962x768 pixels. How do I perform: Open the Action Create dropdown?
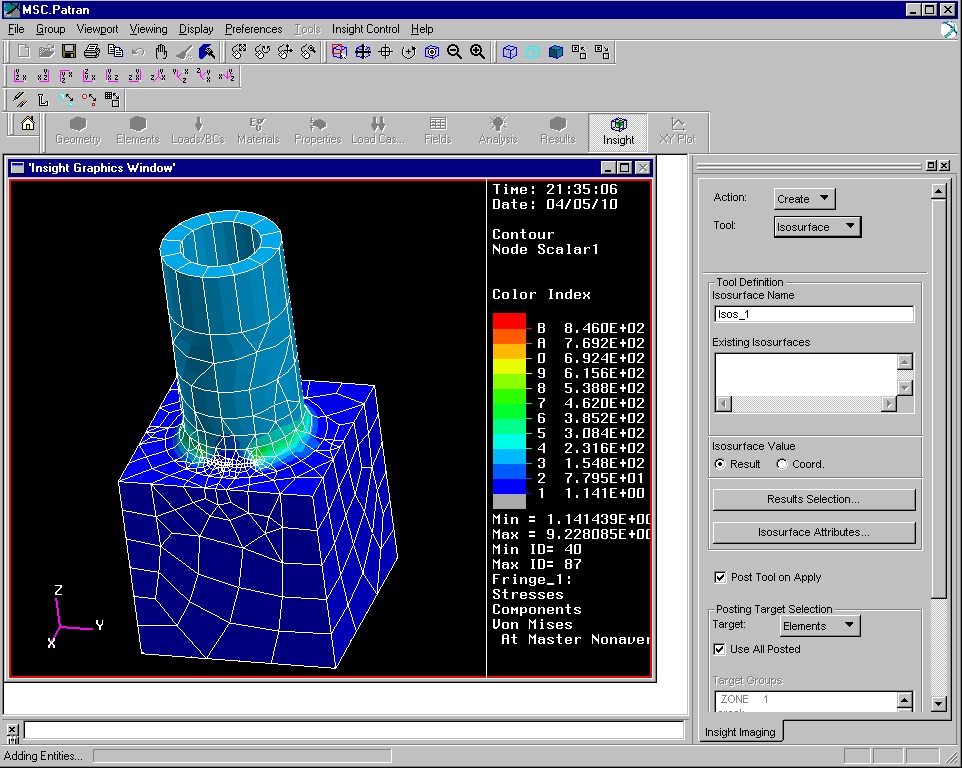(x=804, y=199)
